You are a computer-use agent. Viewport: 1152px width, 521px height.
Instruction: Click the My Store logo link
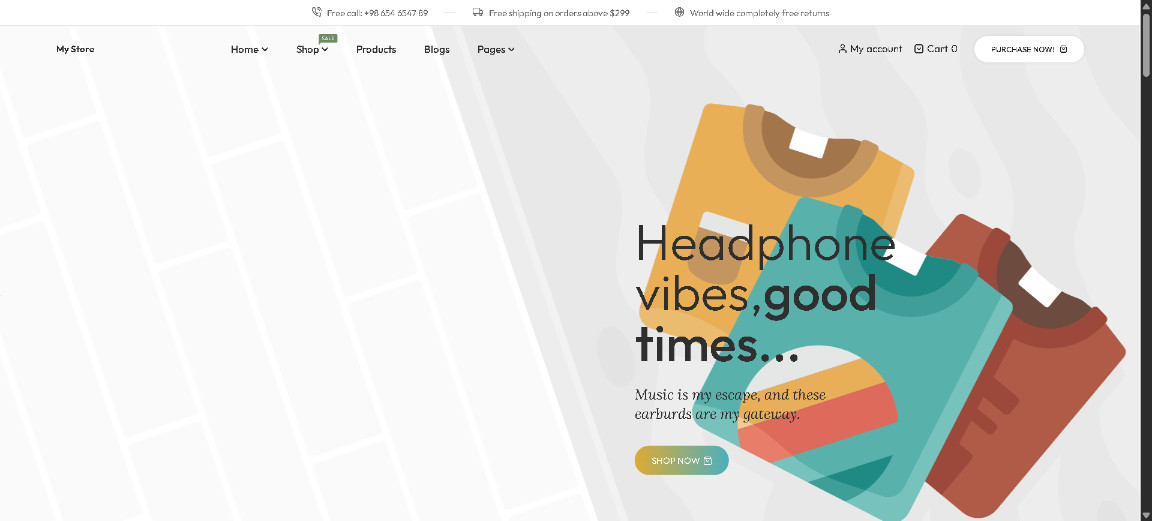point(75,49)
